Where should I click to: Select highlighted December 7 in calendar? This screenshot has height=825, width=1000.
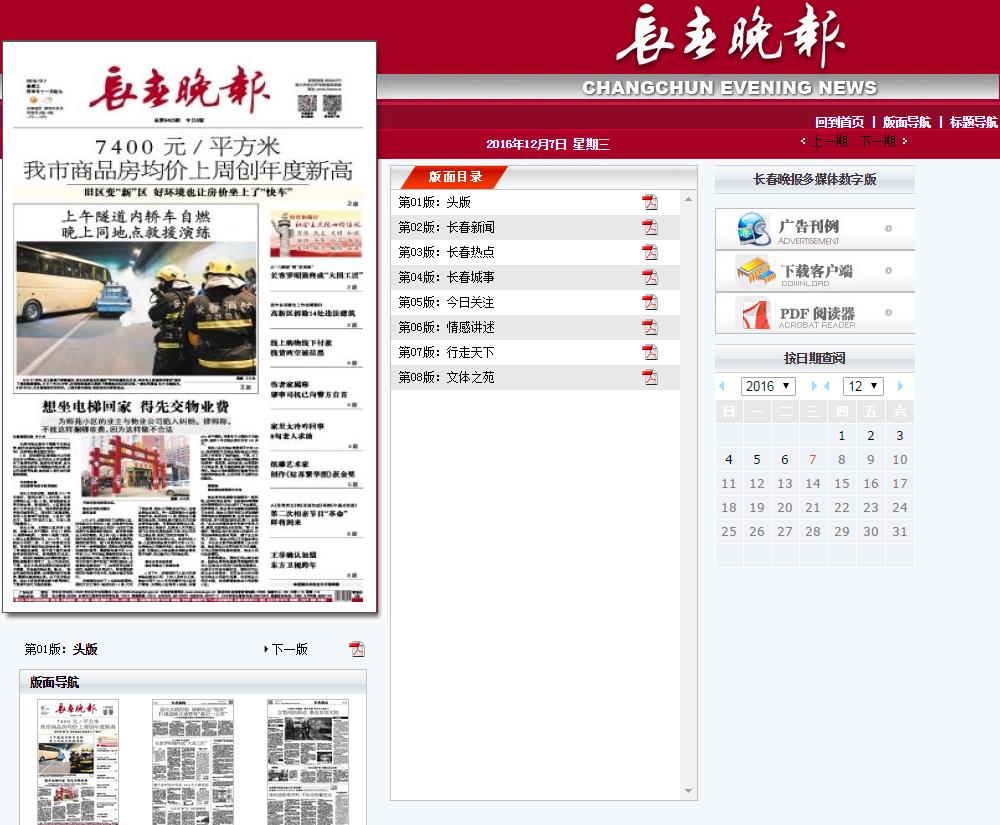[812, 460]
